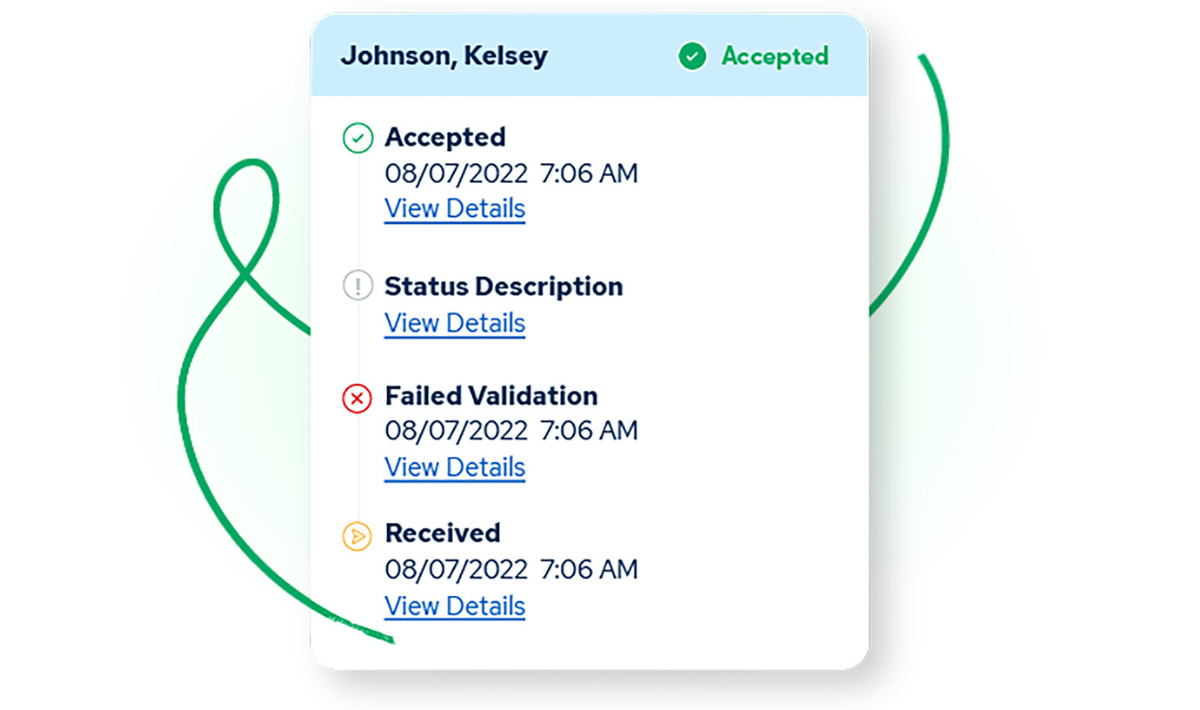Click the Accepted entry timestamp 08/07/2022 7:06 AM
This screenshot has width=1200, height=710.
point(511,174)
